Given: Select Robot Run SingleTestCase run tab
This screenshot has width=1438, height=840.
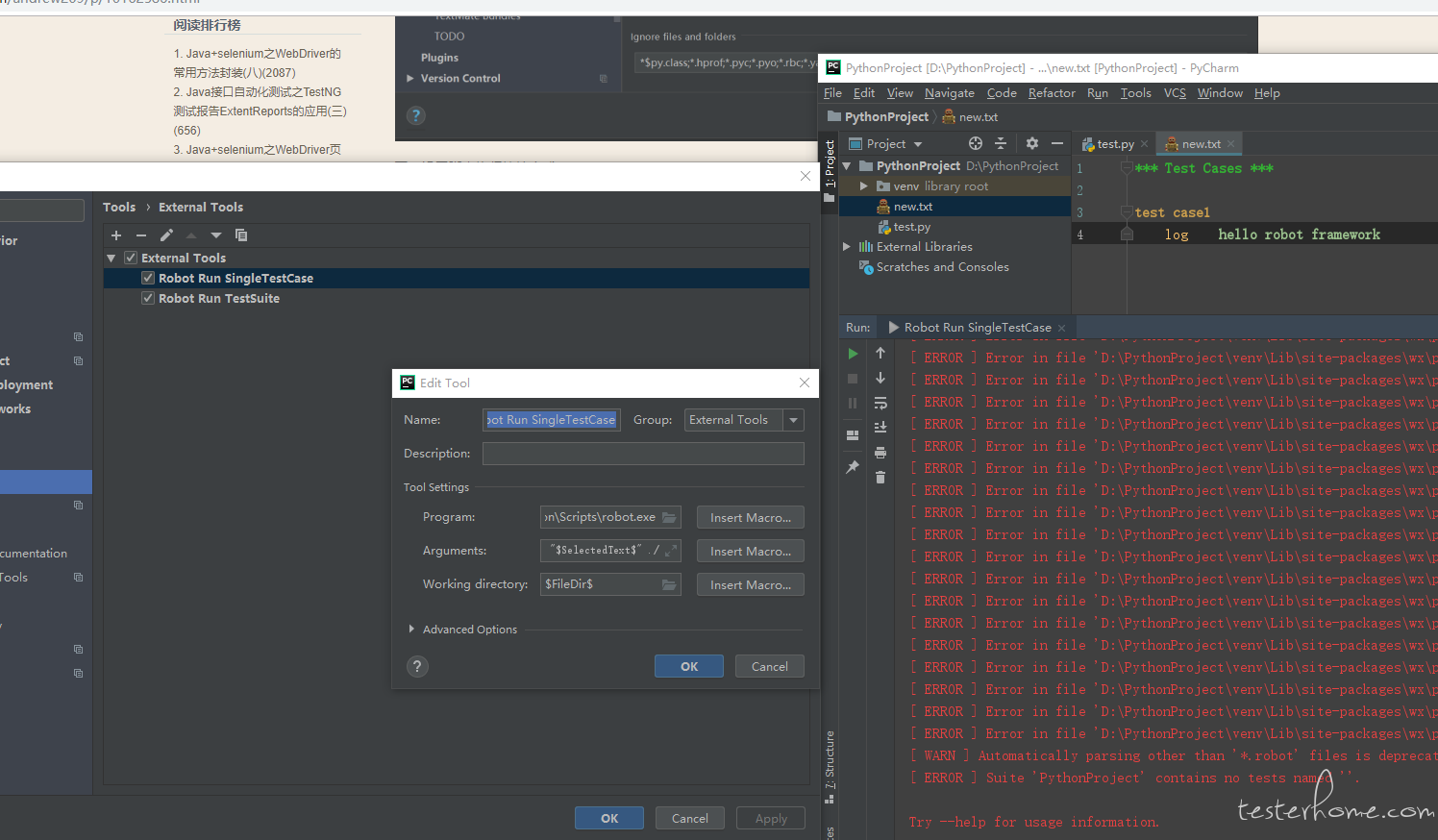Looking at the screenshot, I should click(x=977, y=328).
